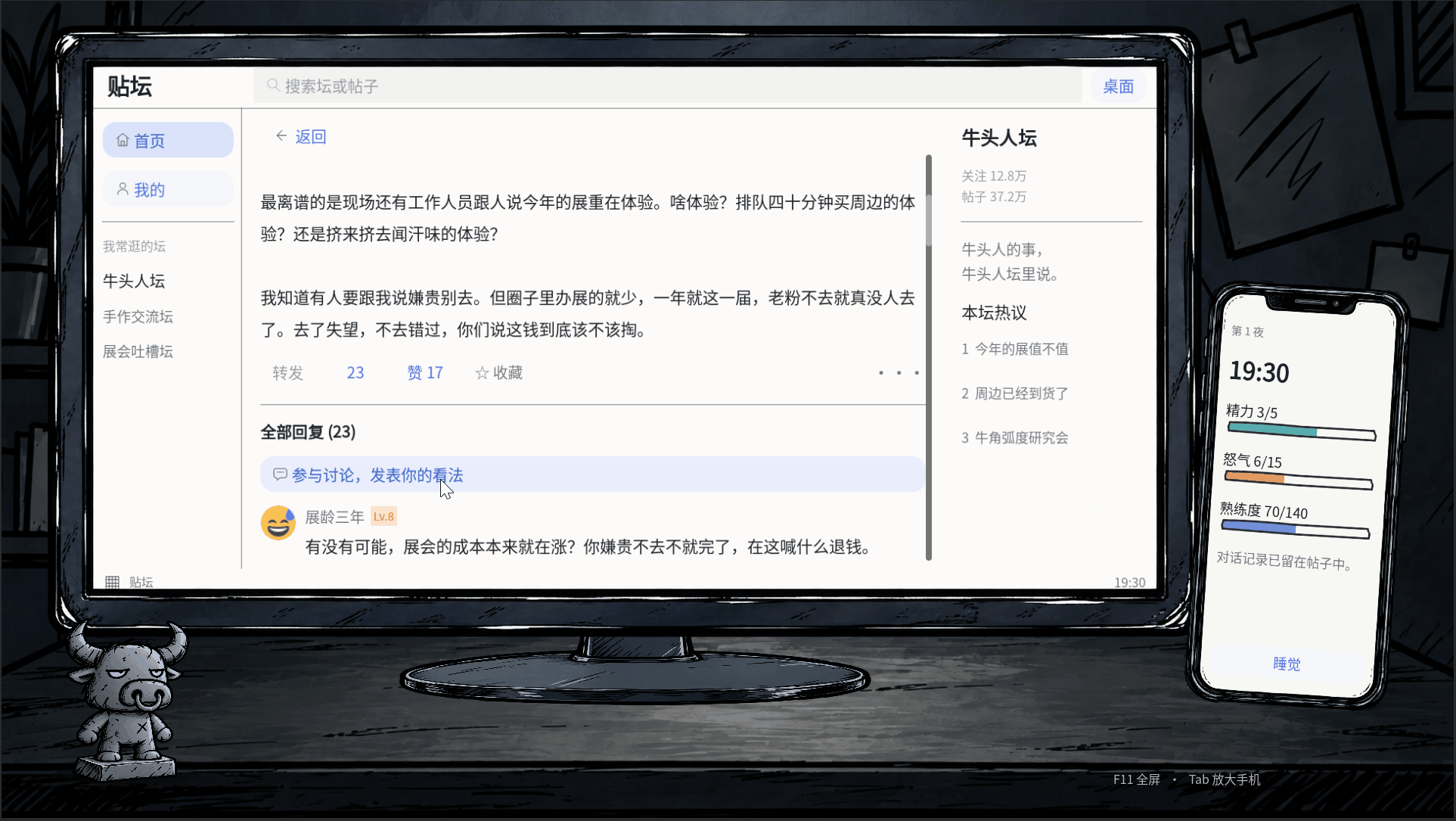Click the 帖子 37.2万 post count
Image resolution: width=1456 pixels, height=821 pixels.
pyautogui.click(x=993, y=197)
